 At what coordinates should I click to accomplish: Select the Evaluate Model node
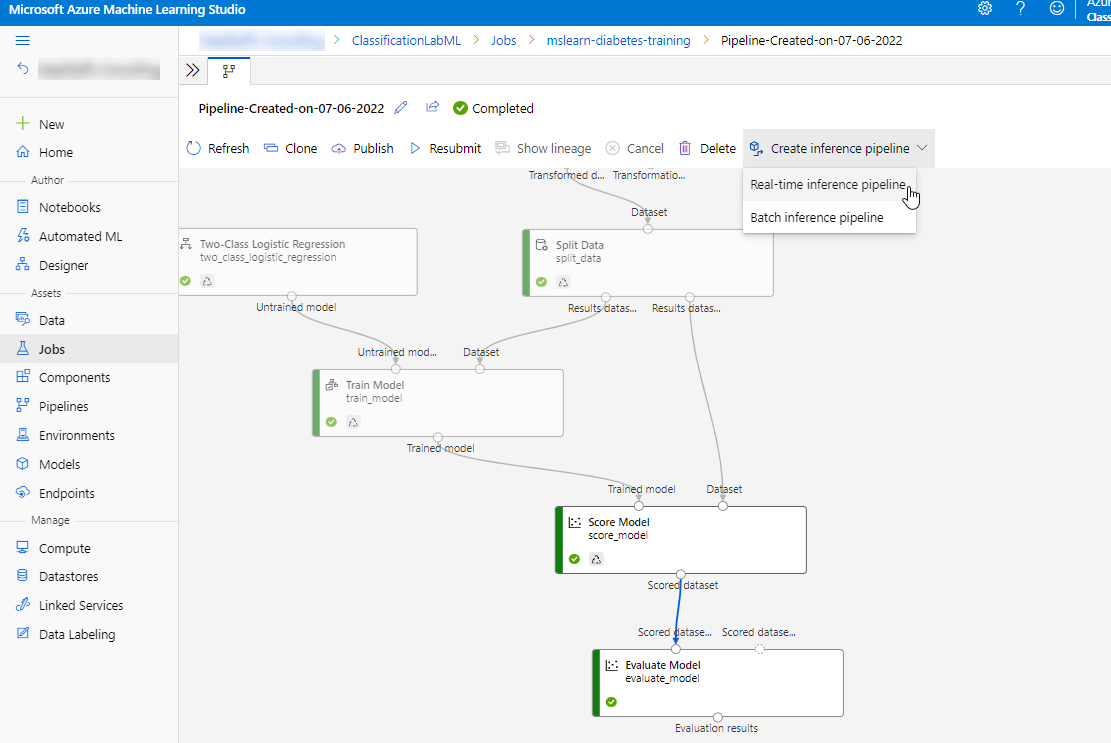click(718, 682)
